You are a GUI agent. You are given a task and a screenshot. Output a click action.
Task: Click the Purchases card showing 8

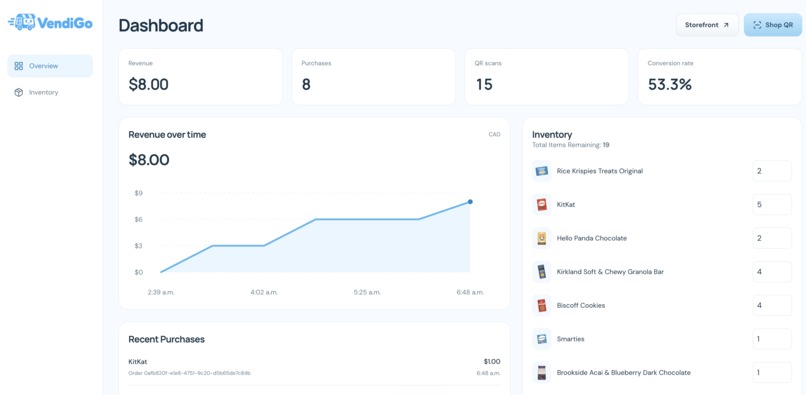tap(374, 77)
